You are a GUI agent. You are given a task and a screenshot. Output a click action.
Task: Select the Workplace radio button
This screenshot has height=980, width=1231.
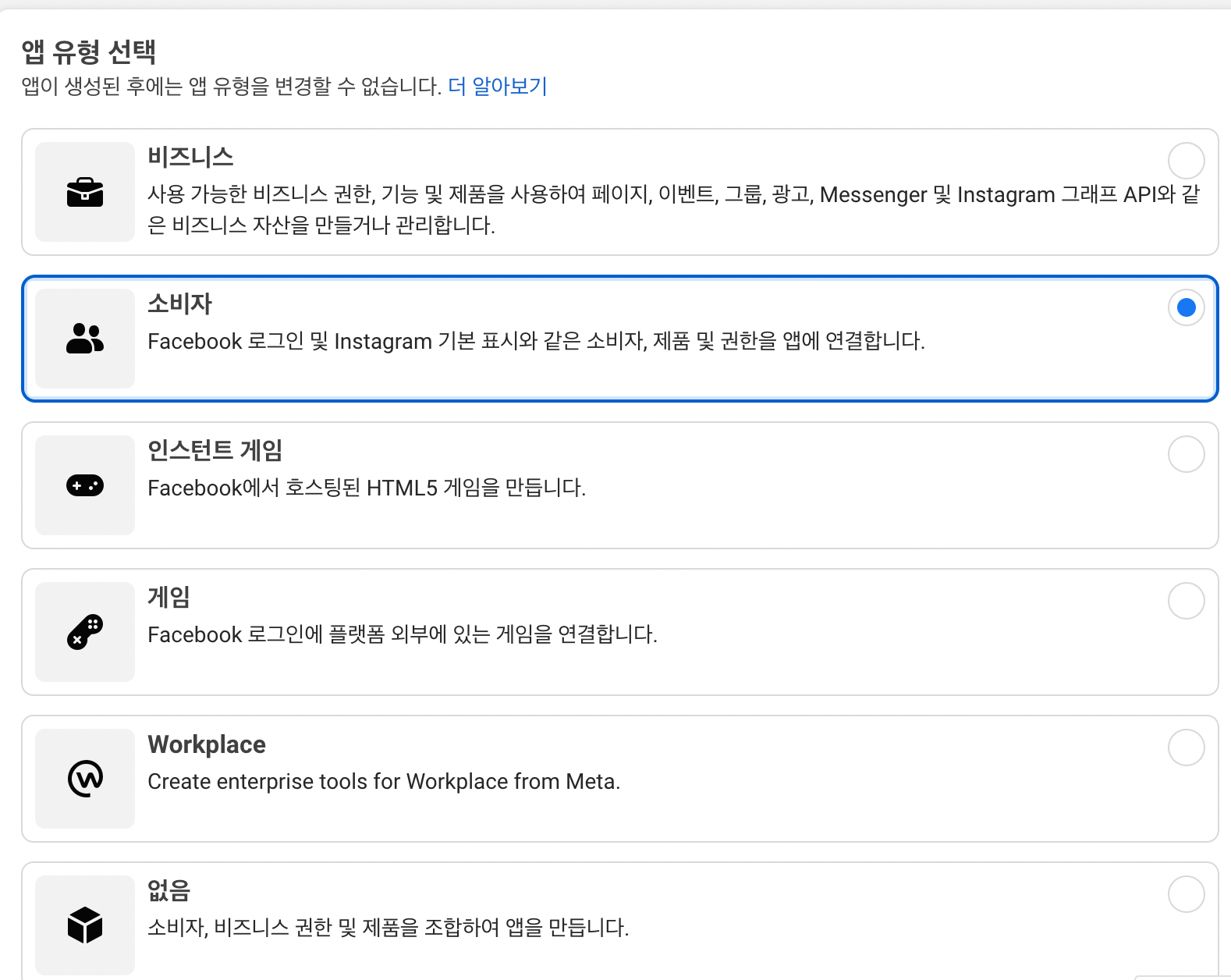[1186, 747]
